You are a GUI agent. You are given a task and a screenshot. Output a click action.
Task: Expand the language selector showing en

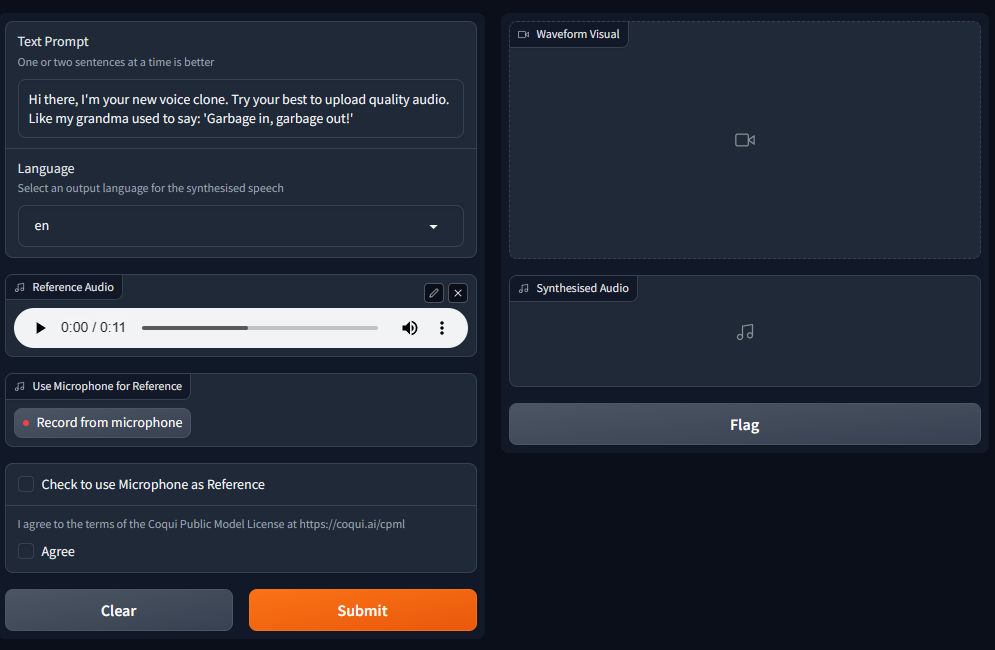[x=240, y=226]
